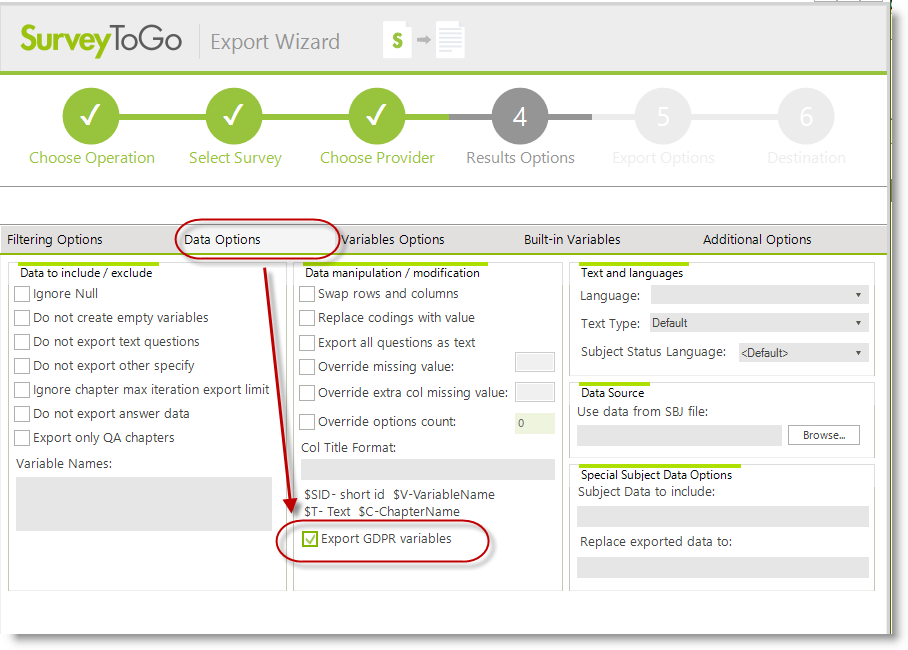The image size is (908, 650).
Task: Switch to the Additional Options tab
Action: (757, 239)
